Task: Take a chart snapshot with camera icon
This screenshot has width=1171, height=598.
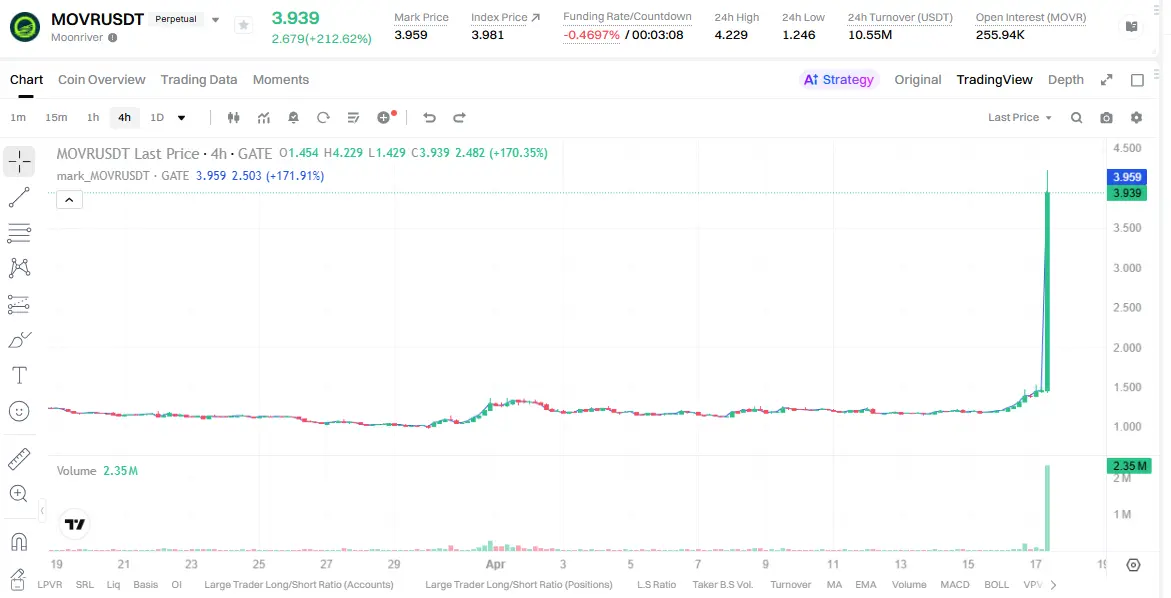Action: point(1107,117)
